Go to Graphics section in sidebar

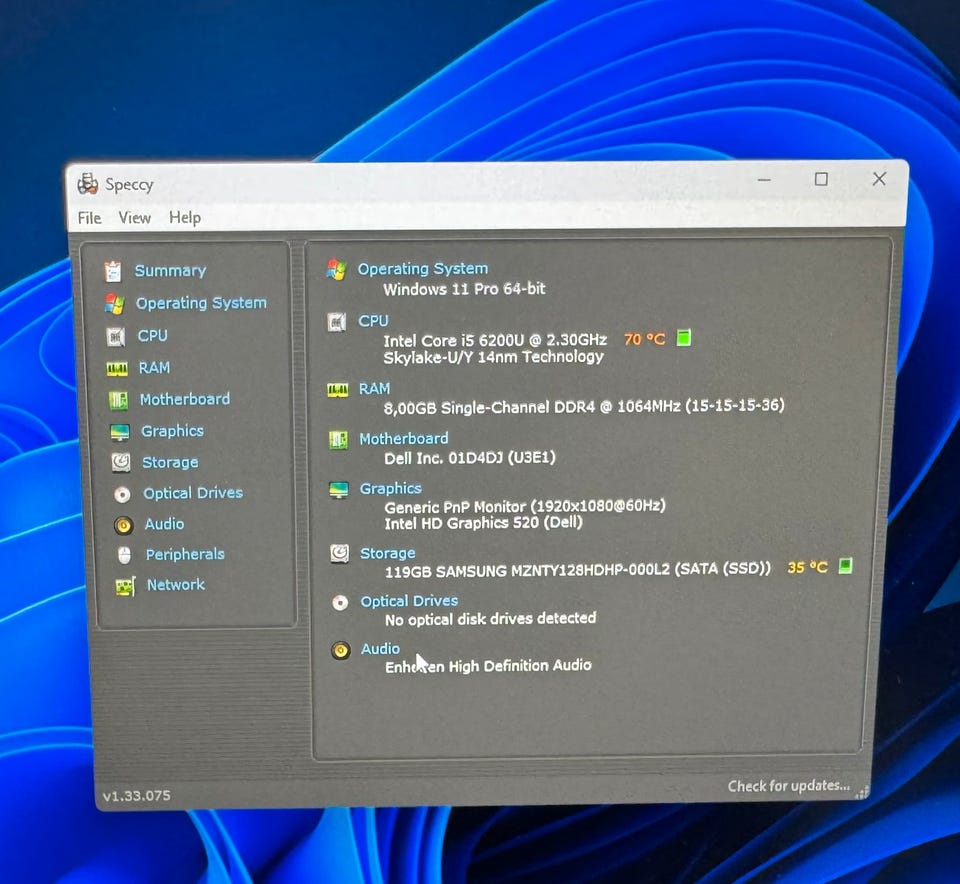click(172, 431)
